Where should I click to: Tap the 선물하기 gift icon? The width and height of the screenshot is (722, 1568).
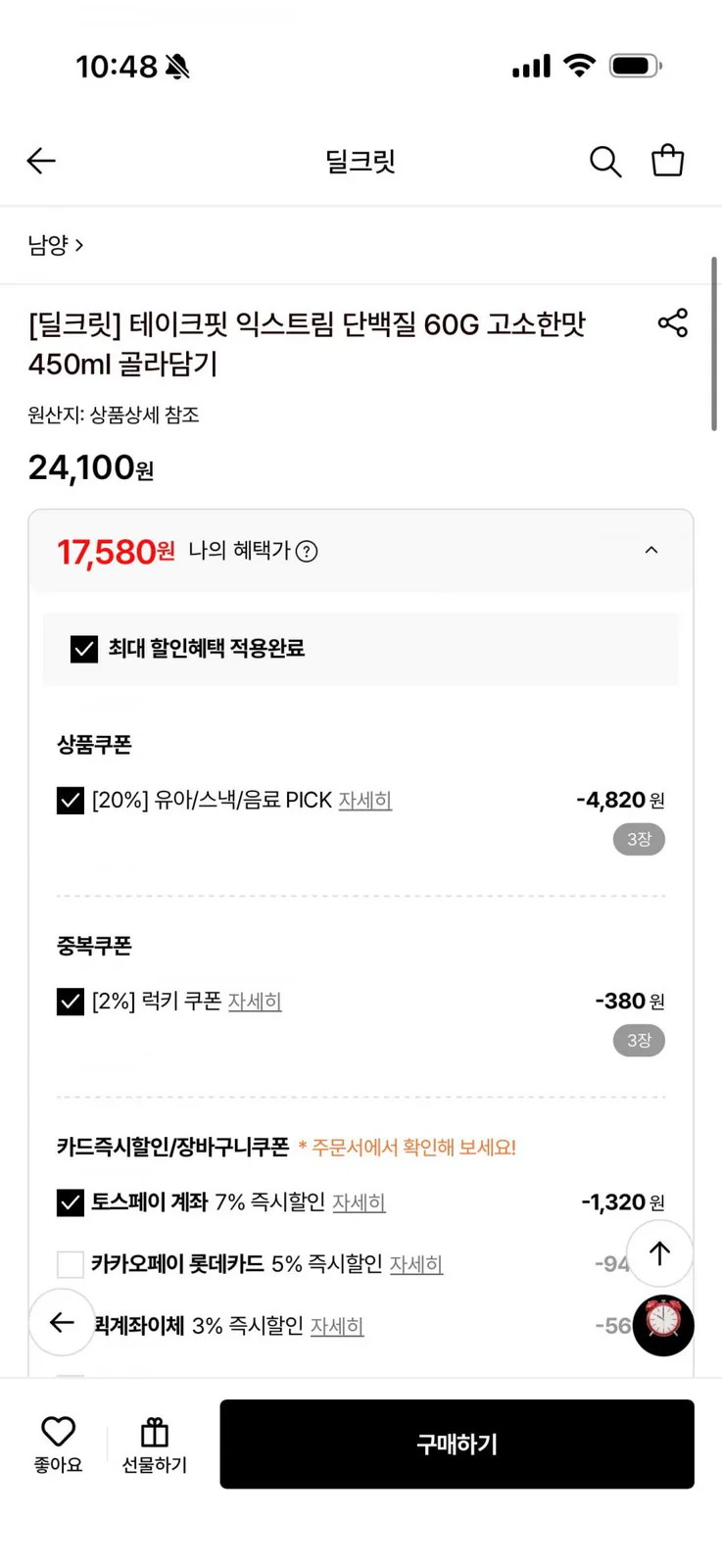click(x=155, y=1433)
